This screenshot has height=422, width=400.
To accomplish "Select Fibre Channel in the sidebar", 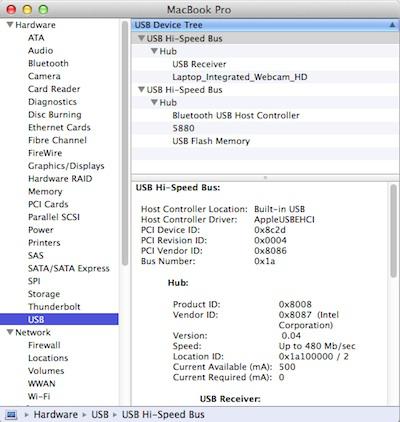I will click(x=57, y=140).
